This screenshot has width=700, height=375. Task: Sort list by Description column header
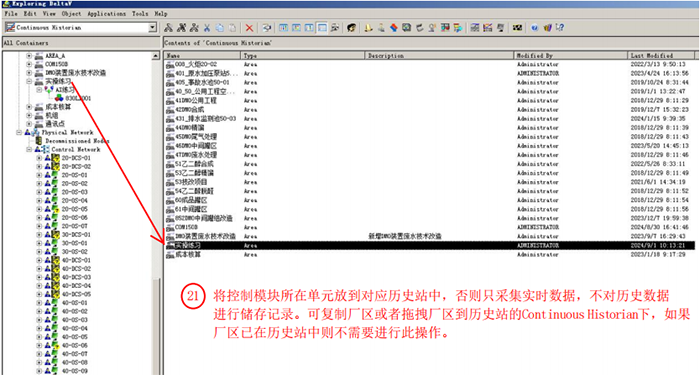coord(440,56)
